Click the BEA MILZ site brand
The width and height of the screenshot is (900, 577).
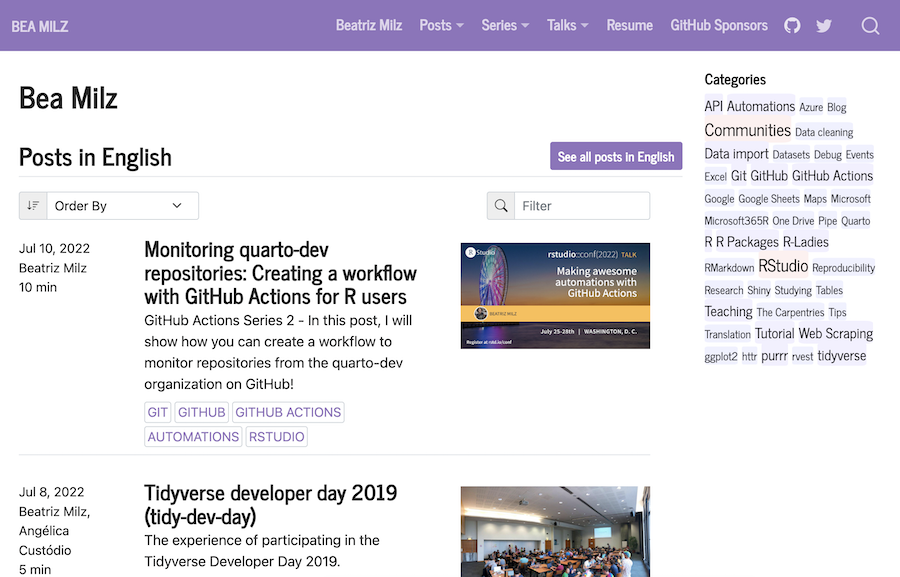click(40, 26)
